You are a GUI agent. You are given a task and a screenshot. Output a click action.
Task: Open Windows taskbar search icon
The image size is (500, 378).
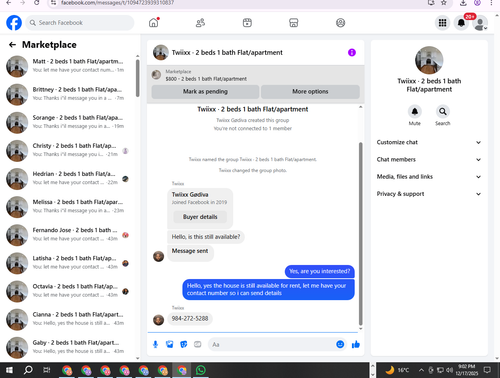[x=28, y=370]
